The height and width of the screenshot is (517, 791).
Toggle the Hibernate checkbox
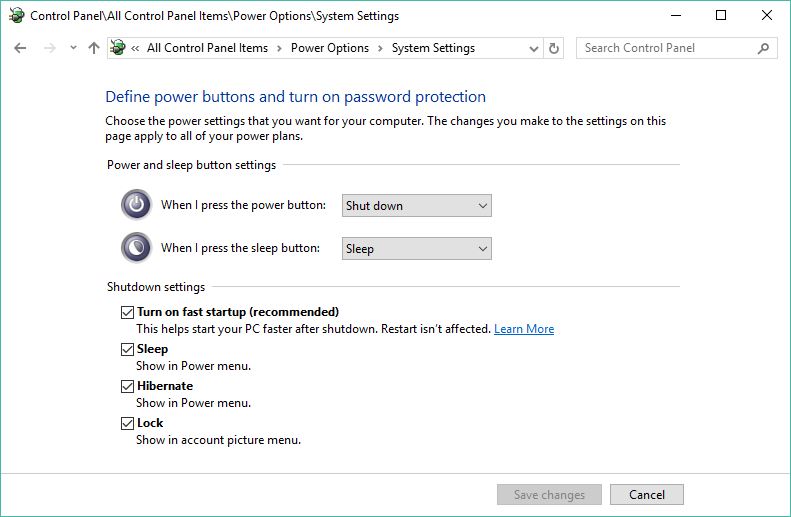pyautogui.click(x=127, y=386)
